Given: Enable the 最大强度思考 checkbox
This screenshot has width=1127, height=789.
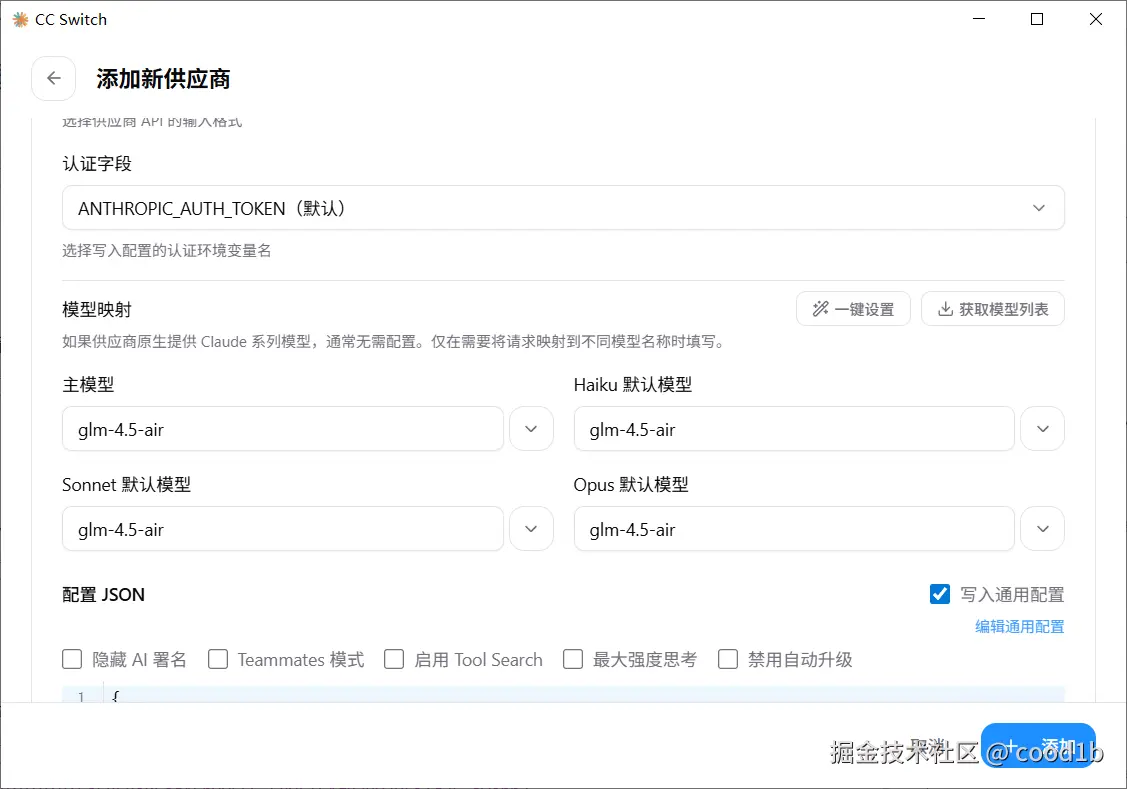Looking at the screenshot, I should click(573, 659).
